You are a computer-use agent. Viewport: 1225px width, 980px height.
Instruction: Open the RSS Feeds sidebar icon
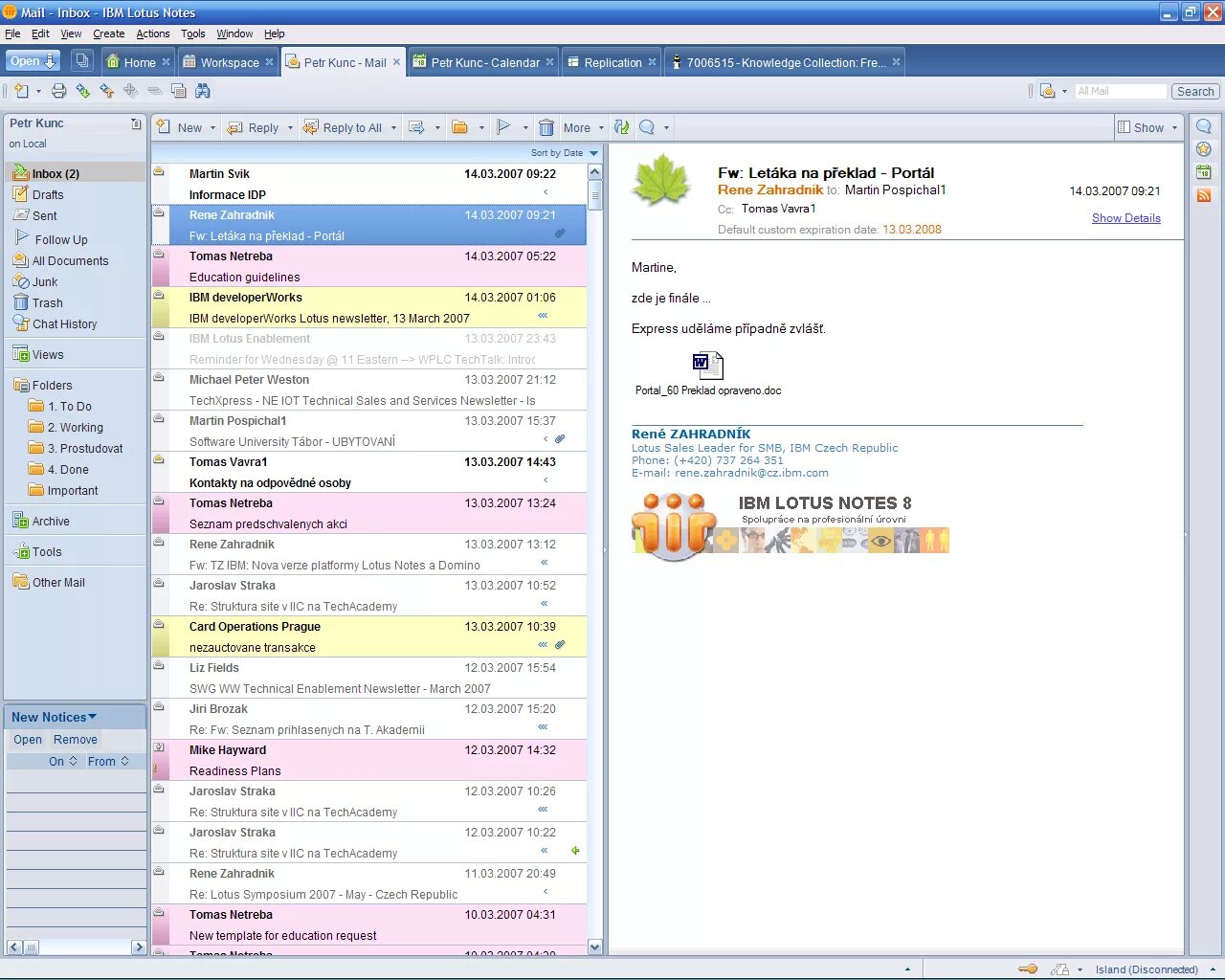coord(1204,195)
